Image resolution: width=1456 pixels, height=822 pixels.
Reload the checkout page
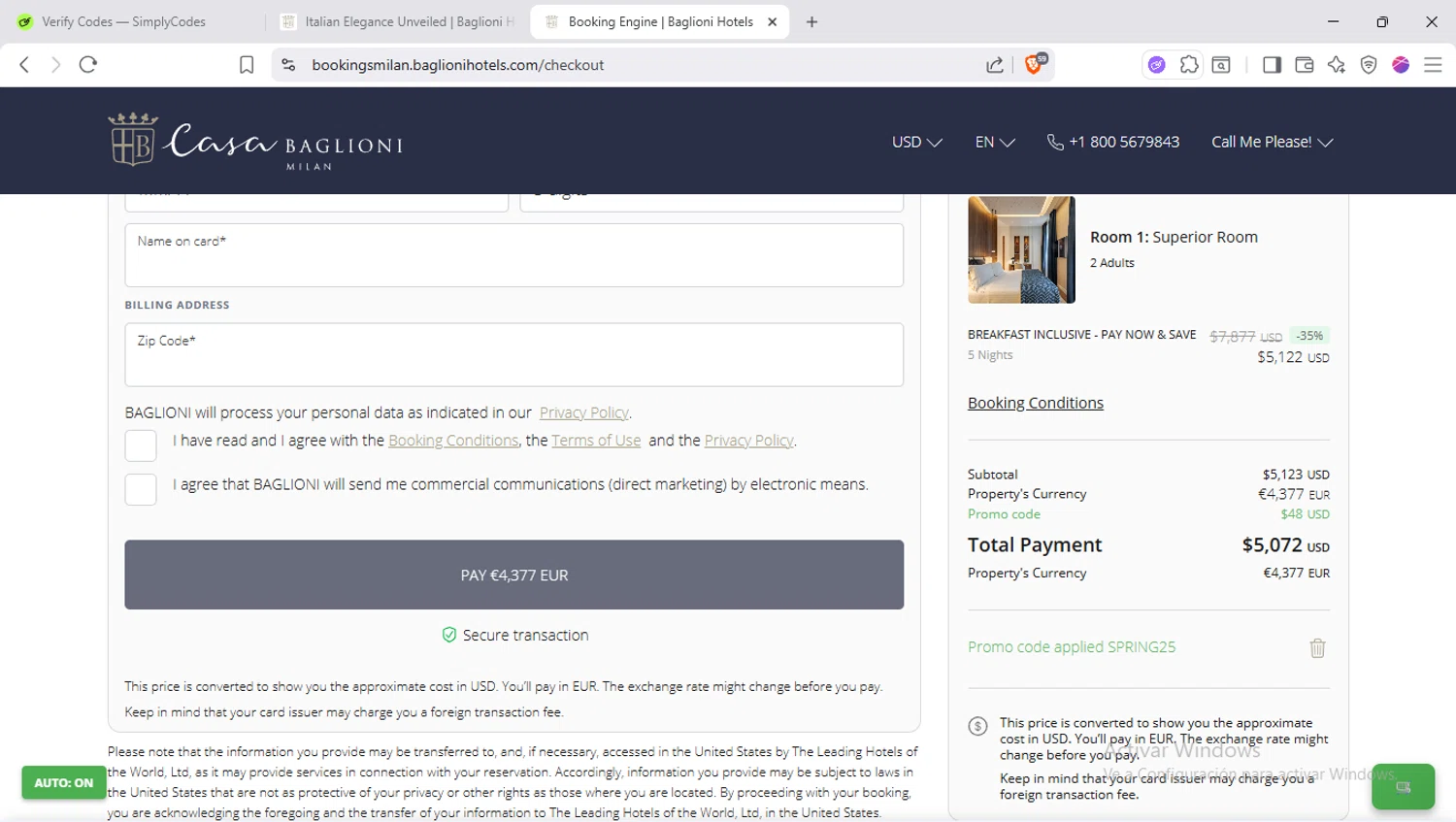(x=88, y=65)
